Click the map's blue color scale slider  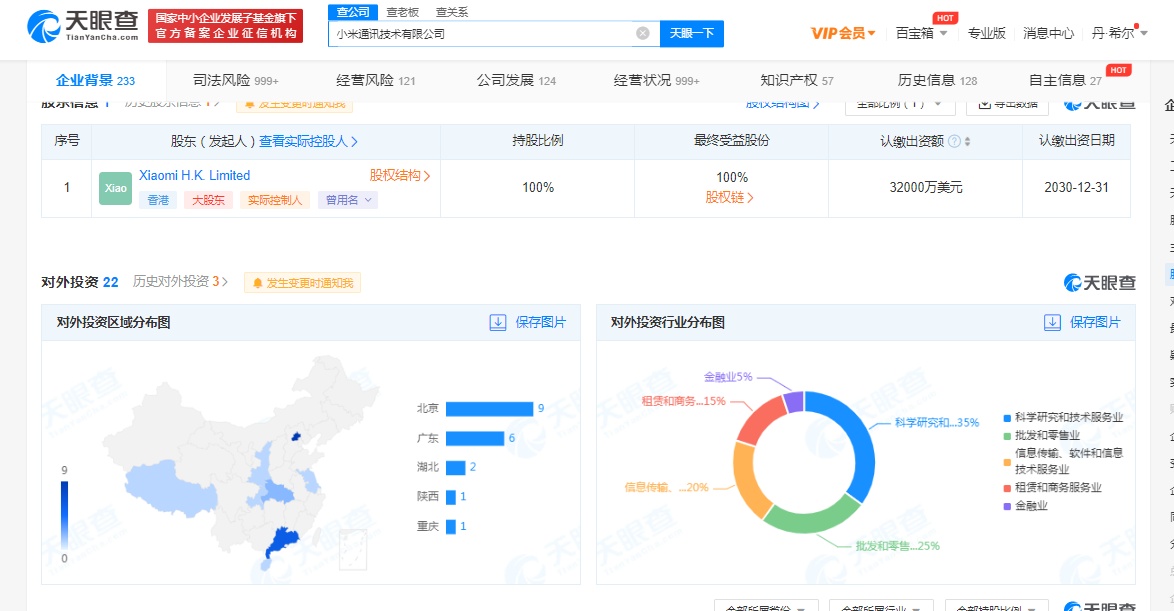pos(64,514)
